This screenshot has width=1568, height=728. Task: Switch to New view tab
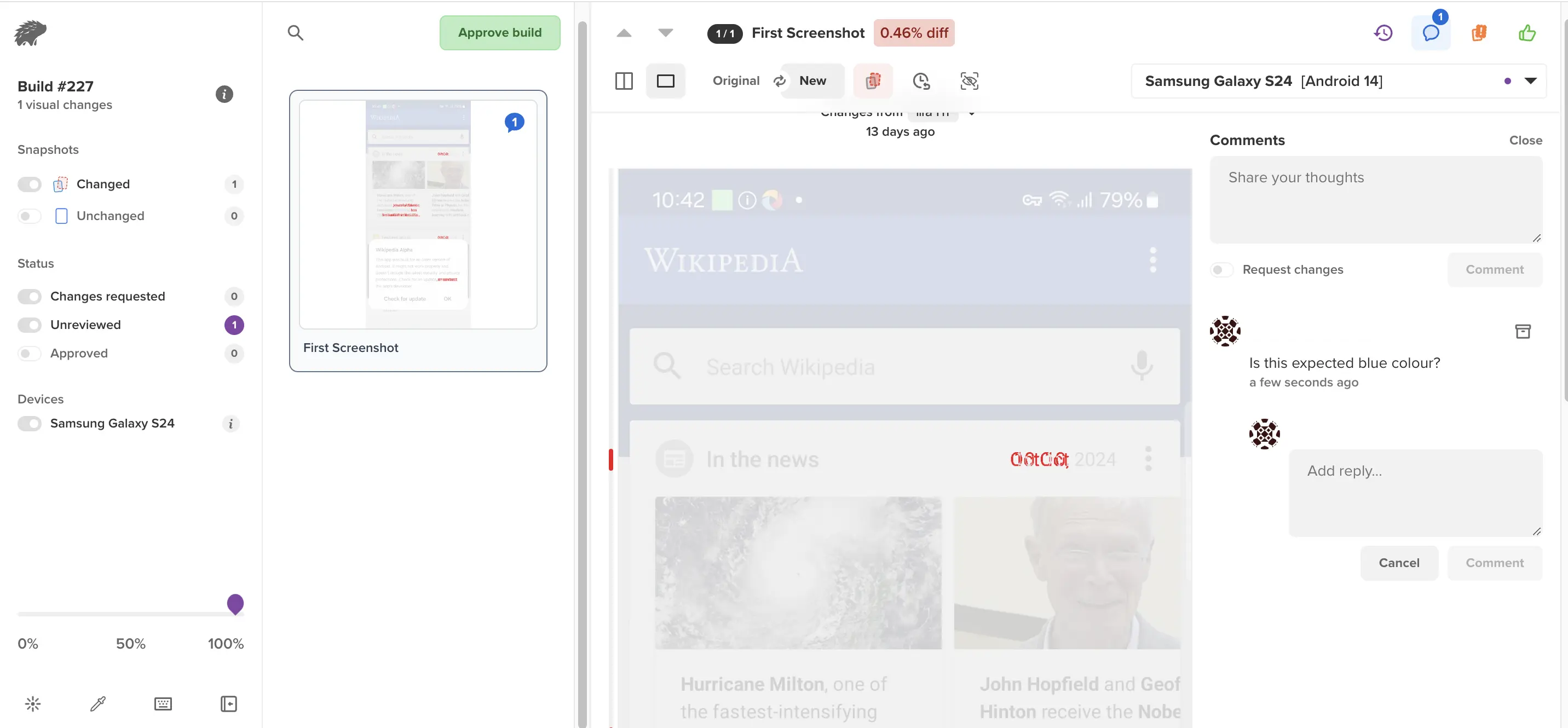coord(812,80)
